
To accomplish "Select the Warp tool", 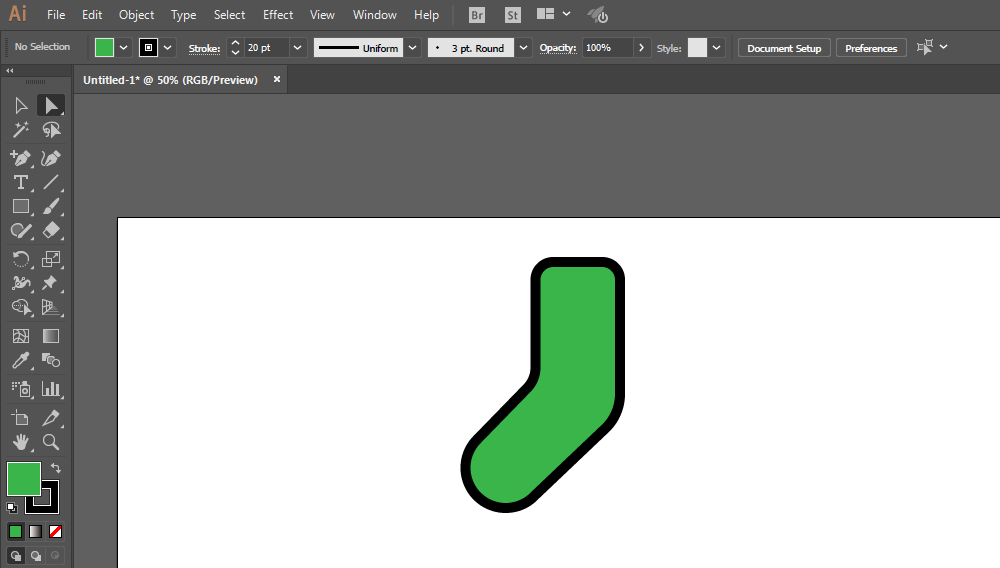I will click(x=20, y=283).
